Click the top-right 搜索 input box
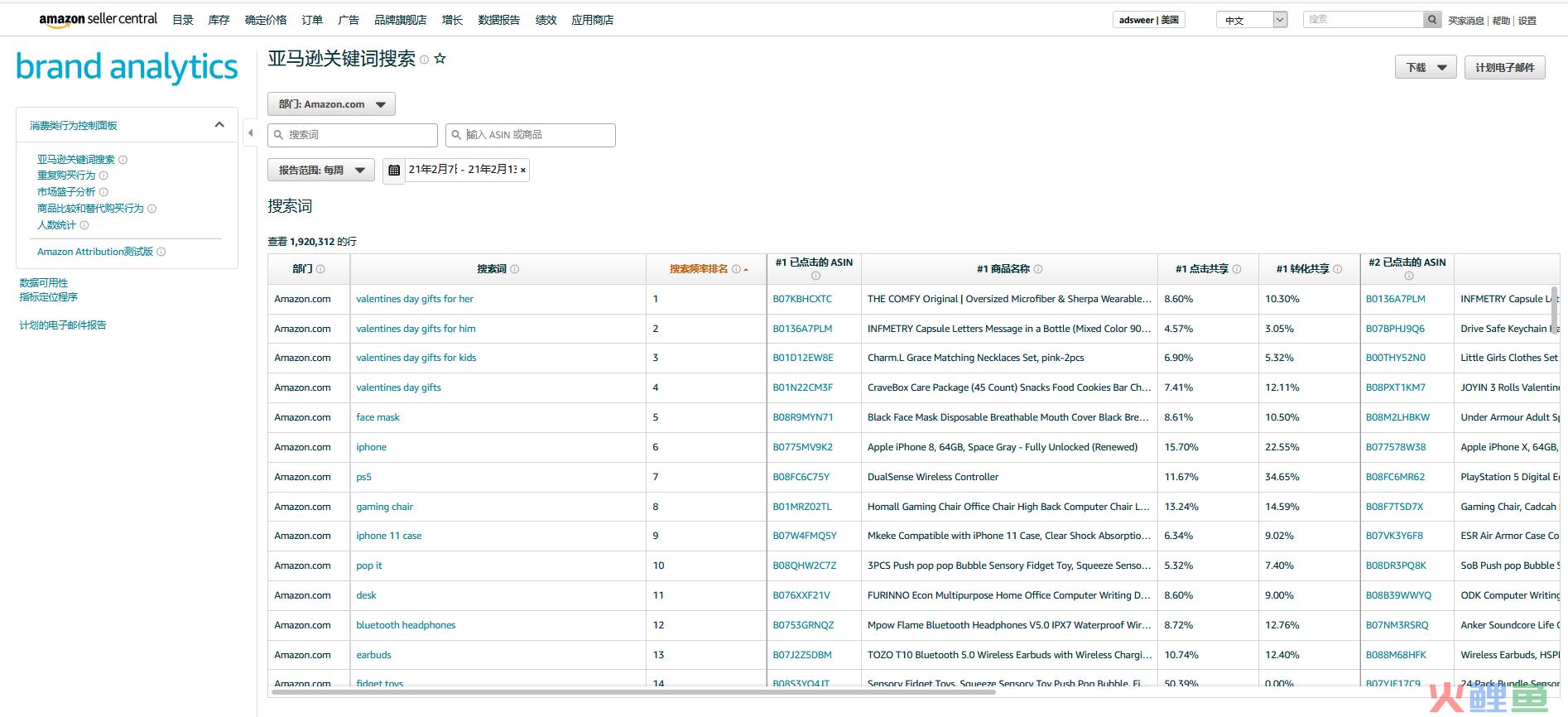This screenshot has width=1568, height=717. 1364,20
